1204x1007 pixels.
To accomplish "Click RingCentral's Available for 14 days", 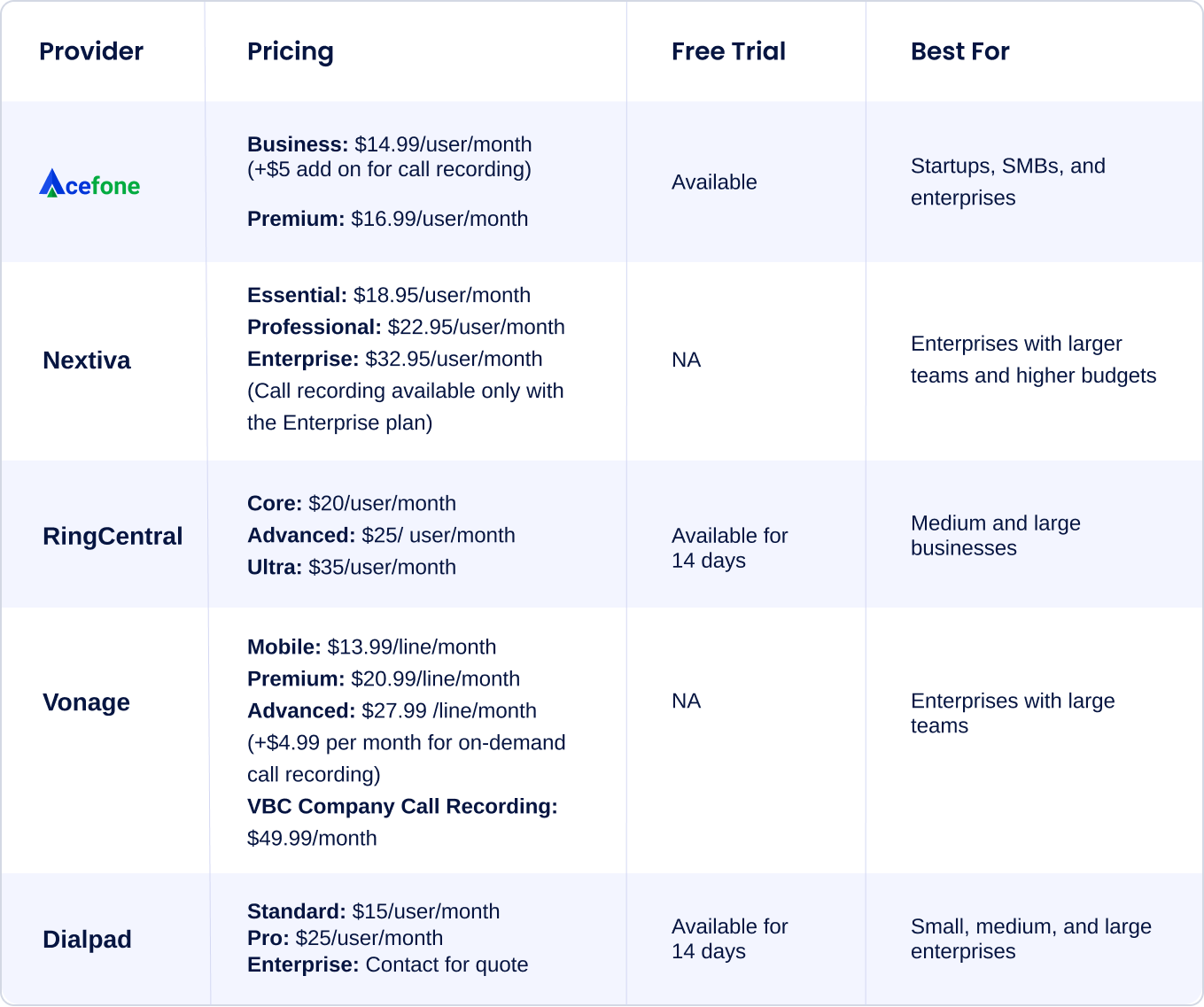I will click(729, 547).
